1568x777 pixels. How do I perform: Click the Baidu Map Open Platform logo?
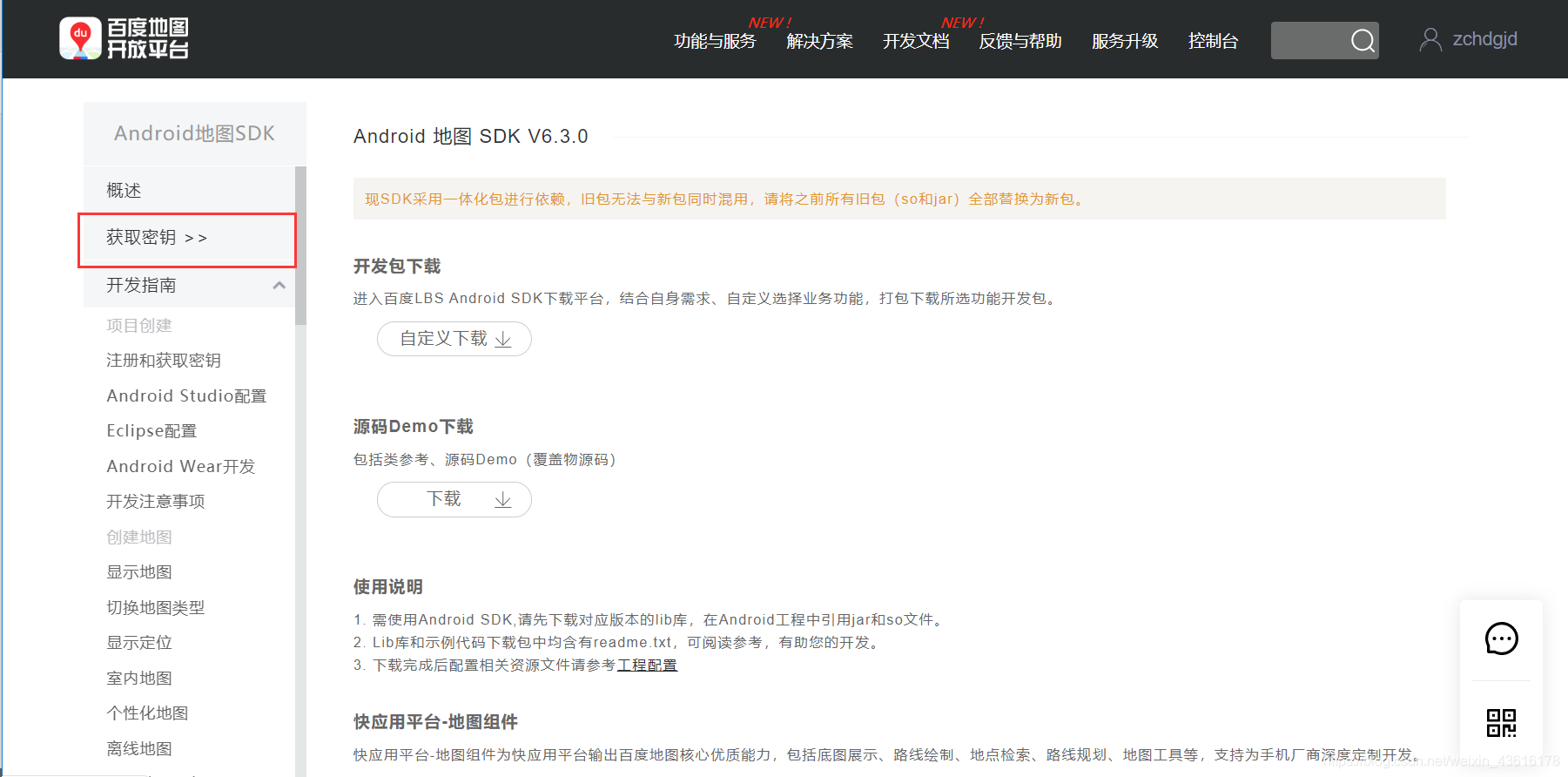tap(124, 39)
